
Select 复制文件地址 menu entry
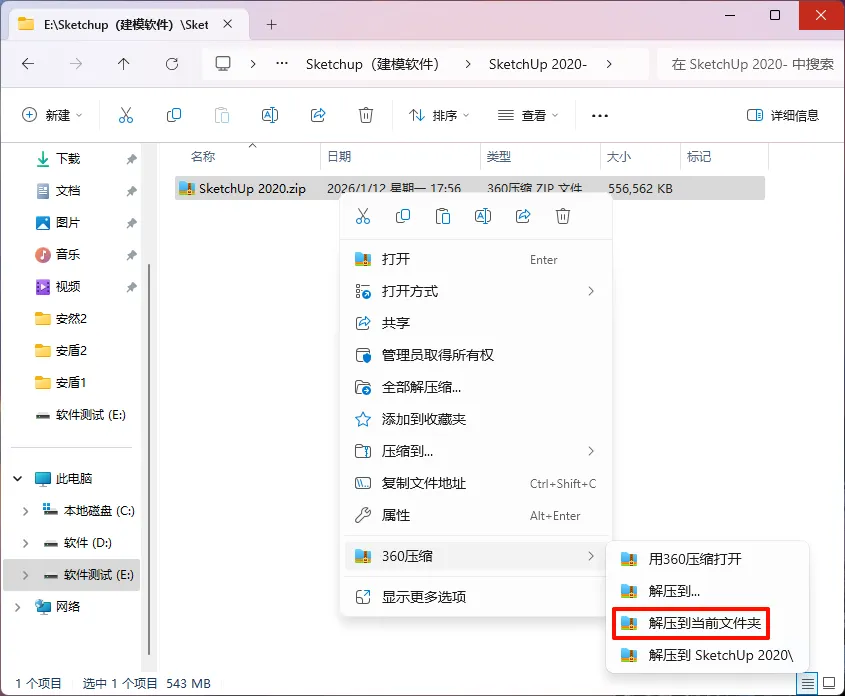476,484
